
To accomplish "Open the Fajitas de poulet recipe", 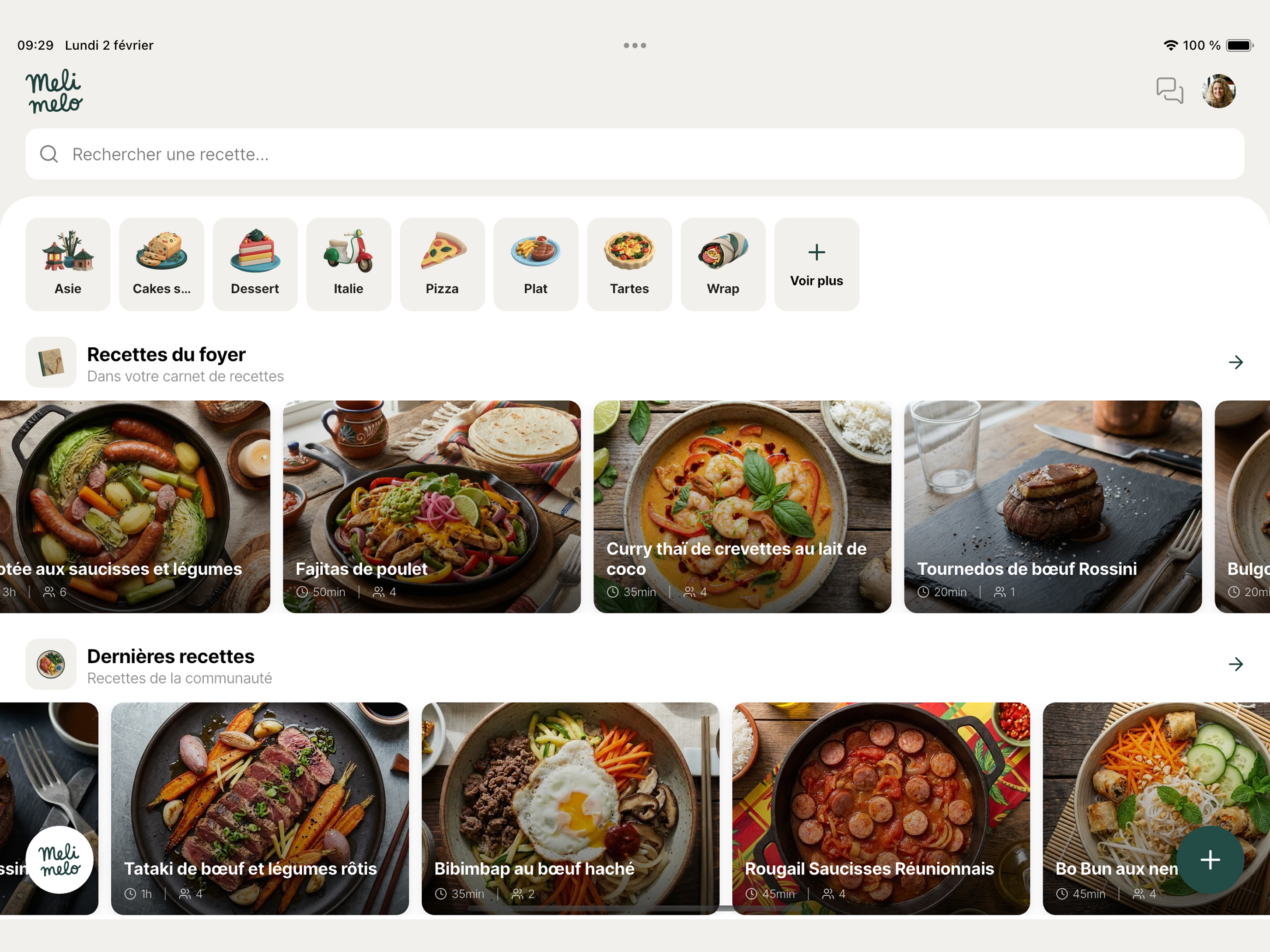I will tap(432, 507).
